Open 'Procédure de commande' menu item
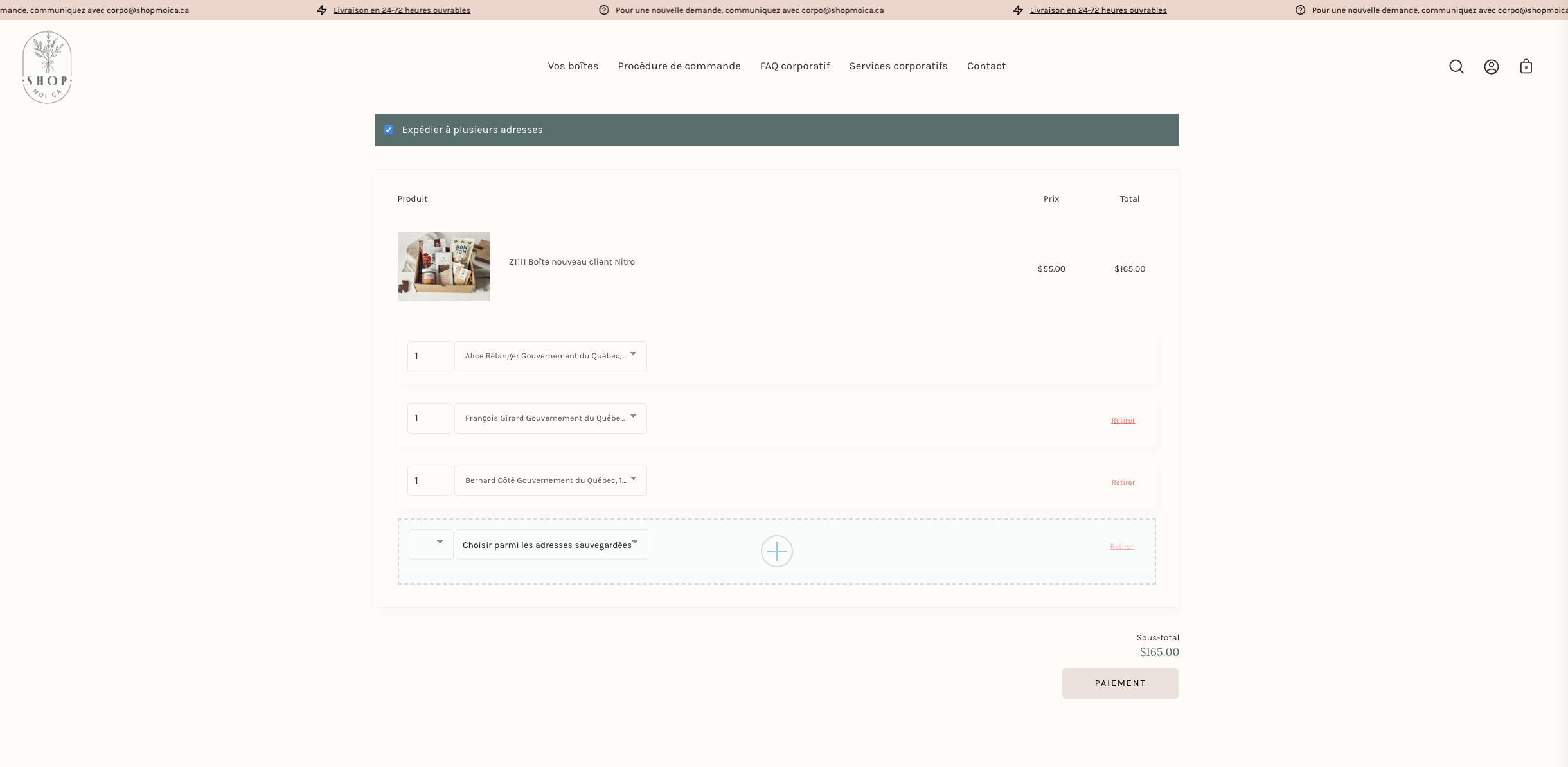 tap(679, 66)
